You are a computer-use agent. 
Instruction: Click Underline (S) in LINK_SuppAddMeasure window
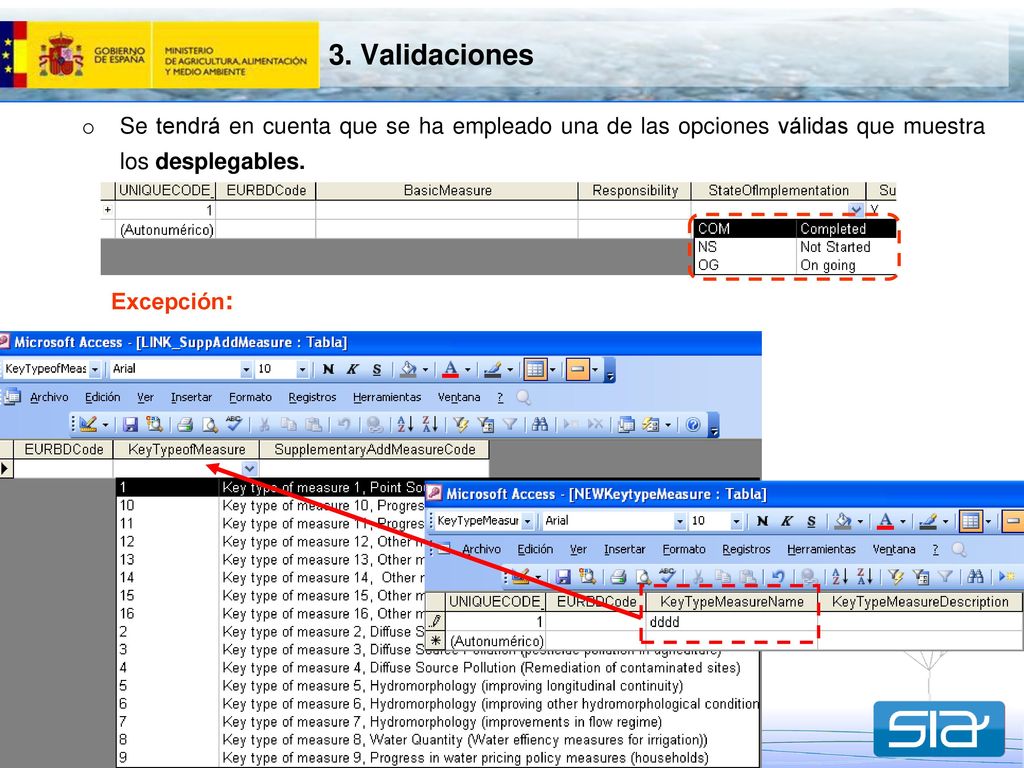click(377, 370)
